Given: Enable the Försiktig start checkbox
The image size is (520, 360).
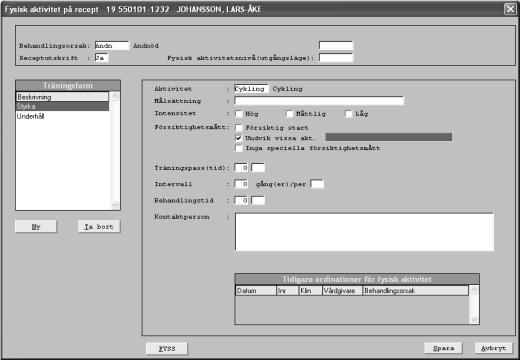Looking at the screenshot, I should (x=239, y=128).
